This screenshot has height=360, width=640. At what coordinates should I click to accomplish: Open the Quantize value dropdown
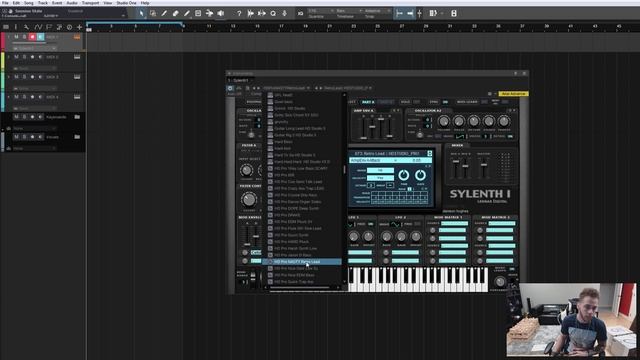click(x=321, y=11)
